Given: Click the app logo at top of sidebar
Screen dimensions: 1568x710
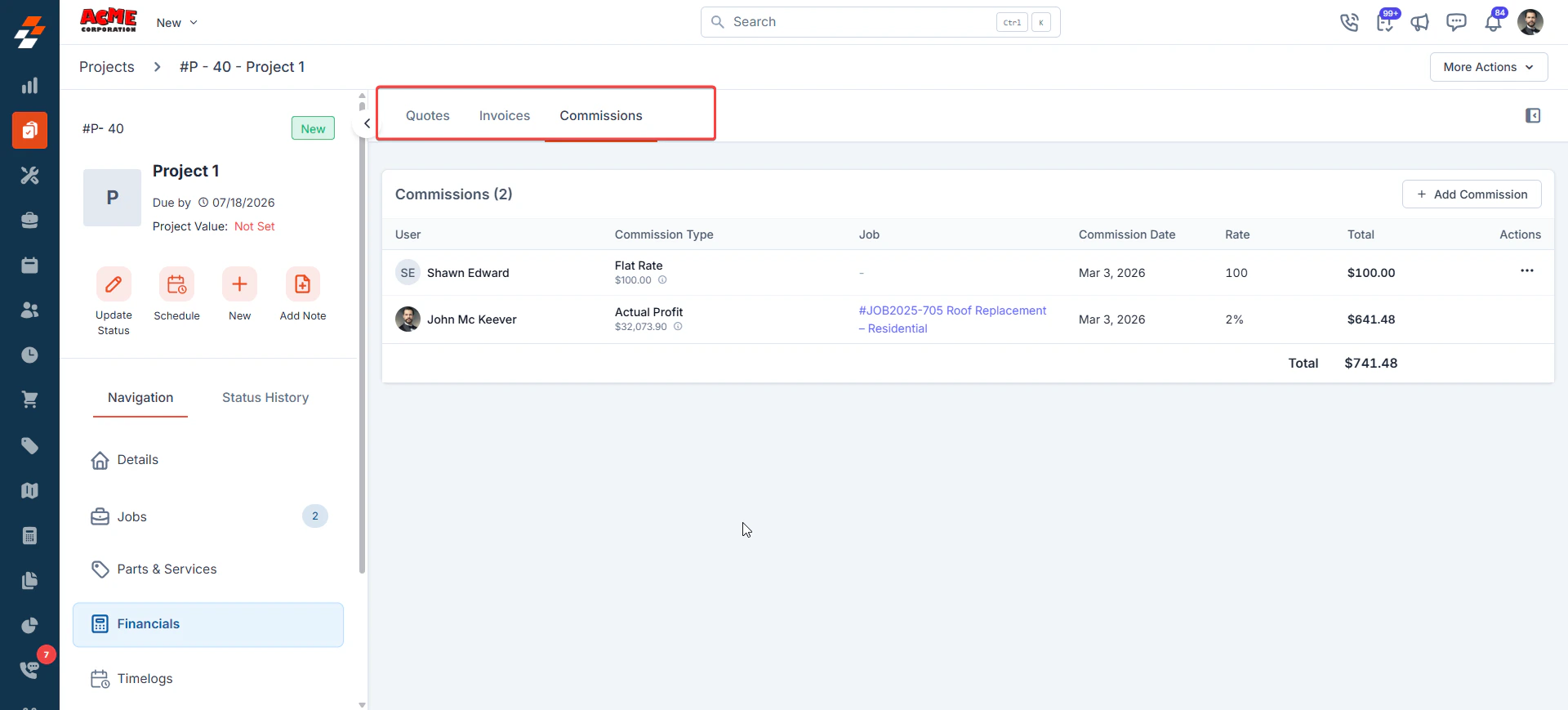Looking at the screenshot, I should coord(29,33).
